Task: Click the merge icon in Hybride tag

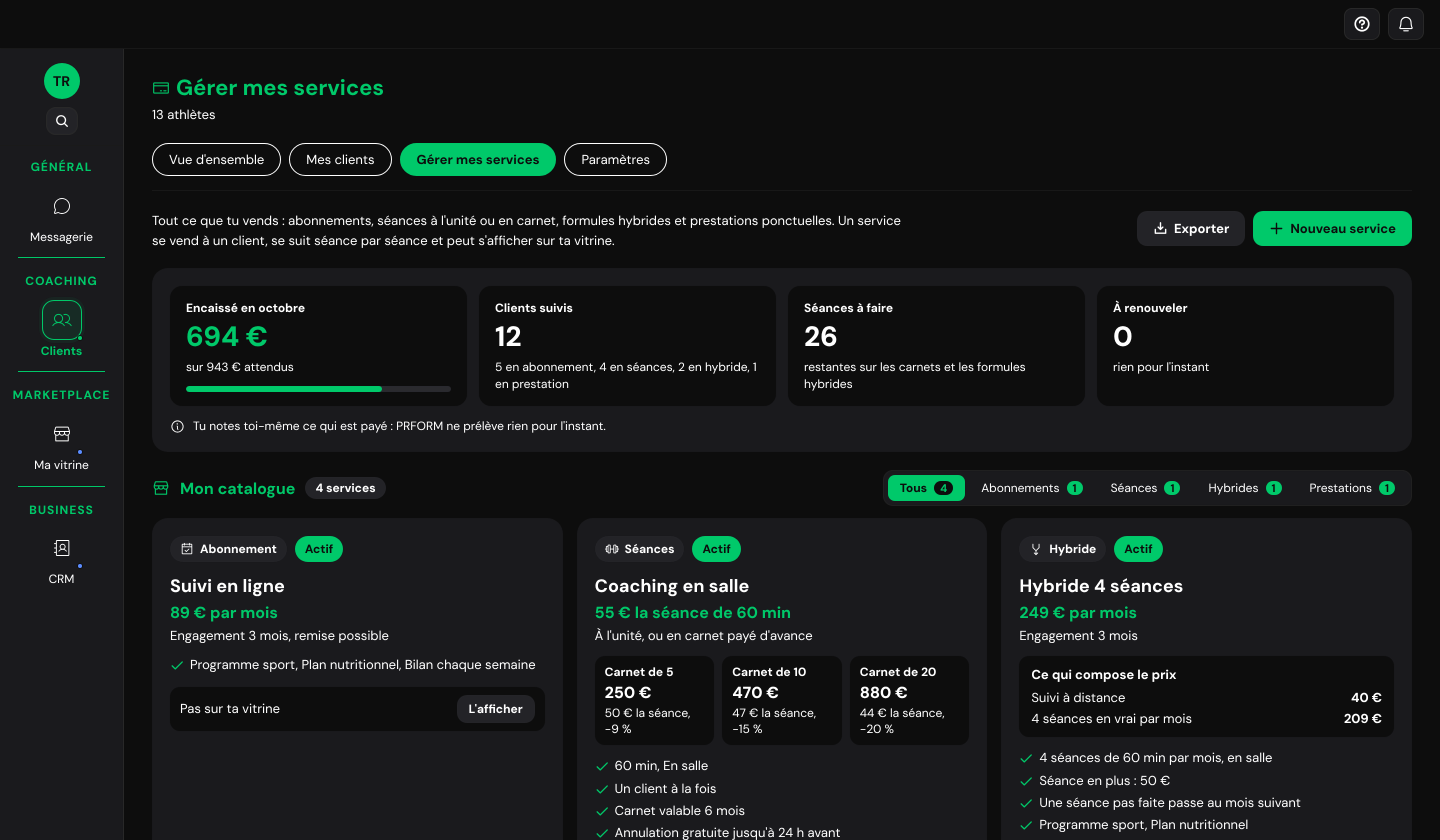Action: (1036, 549)
